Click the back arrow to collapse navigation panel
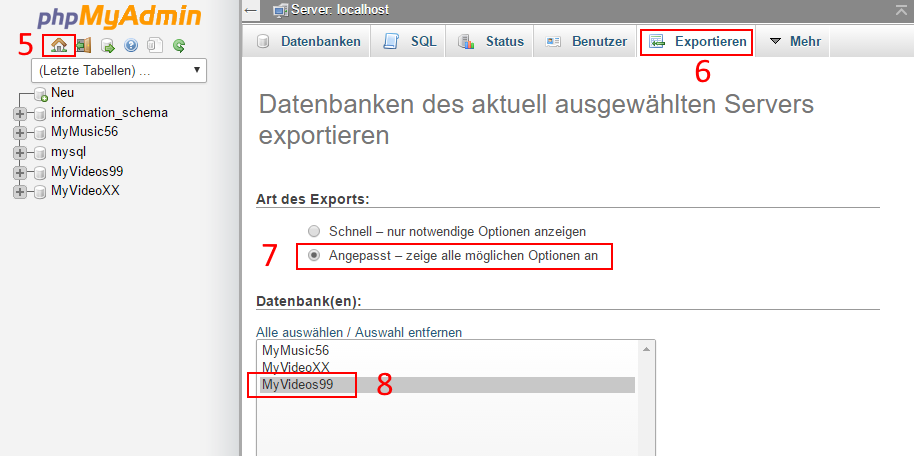 [251, 10]
